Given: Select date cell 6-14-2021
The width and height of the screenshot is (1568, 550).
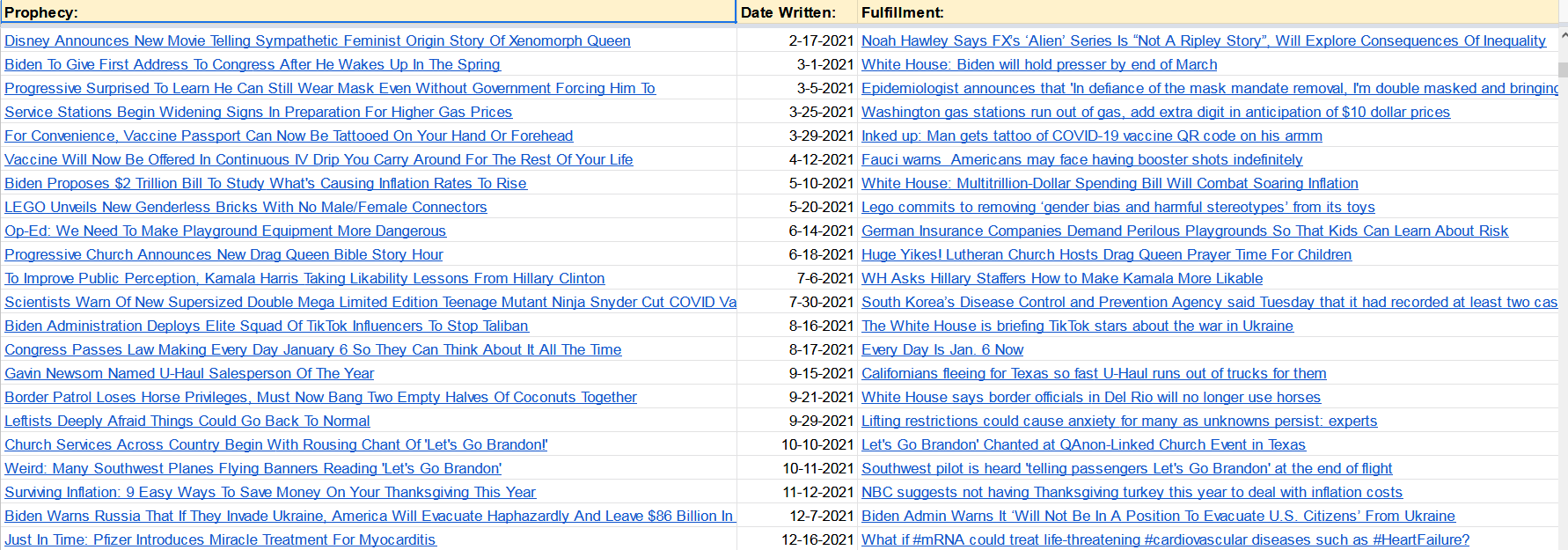Looking at the screenshot, I should [797, 231].
